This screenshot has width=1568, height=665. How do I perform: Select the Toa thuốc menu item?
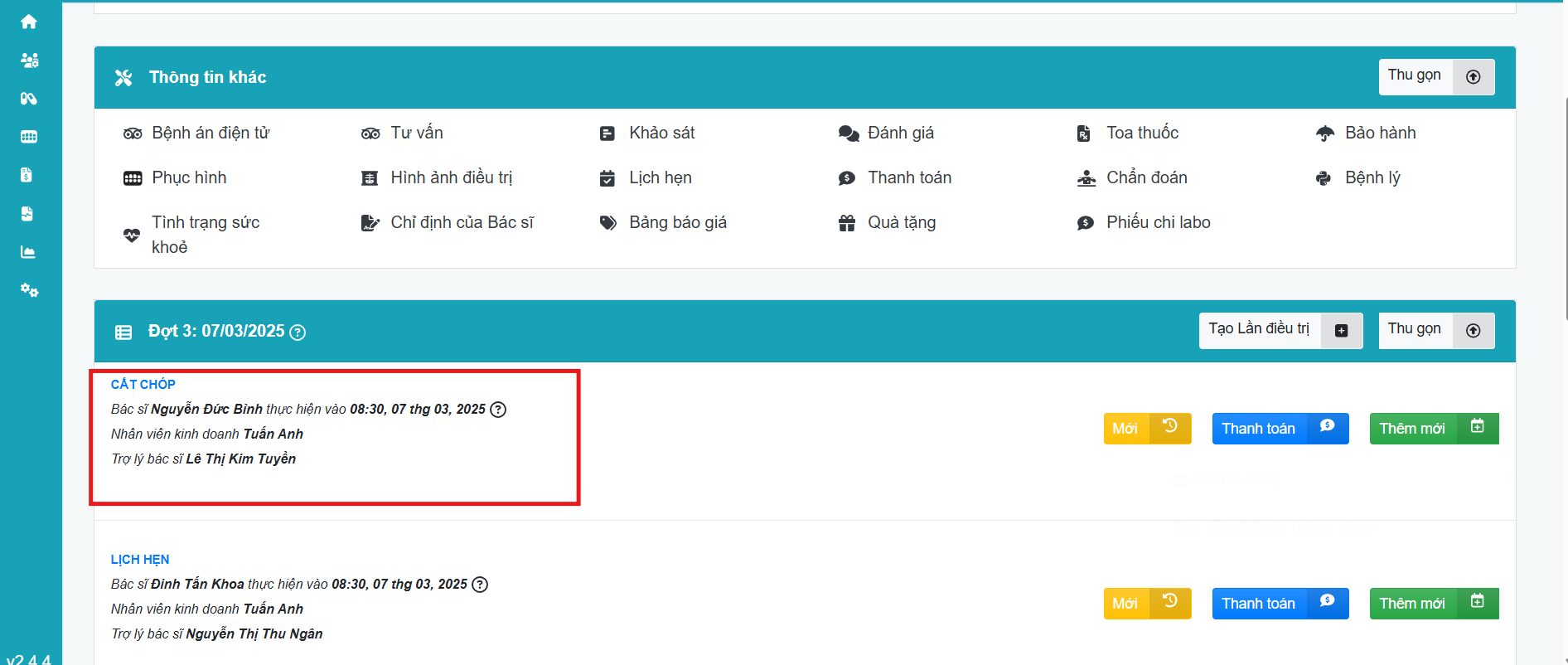click(x=1141, y=133)
